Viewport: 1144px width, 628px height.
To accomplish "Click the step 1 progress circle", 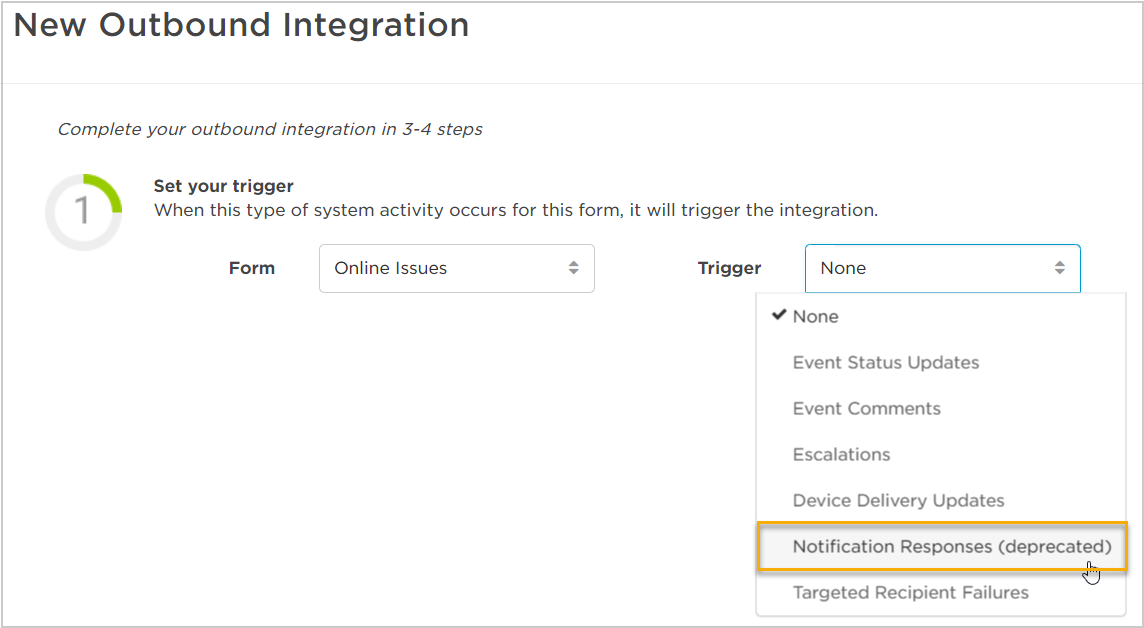I will pos(83,212).
